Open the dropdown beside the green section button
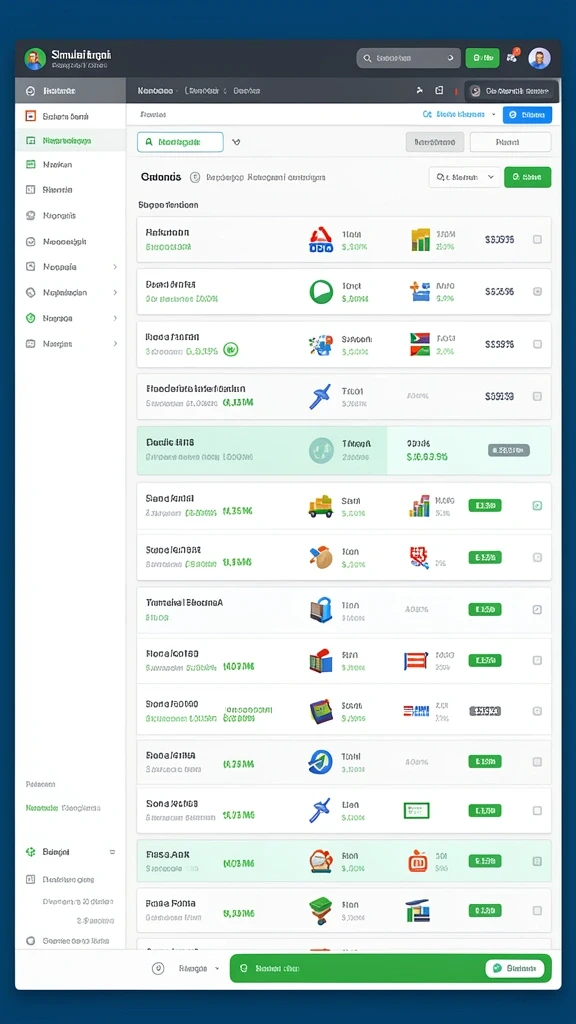This screenshot has width=576, height=1024. coord(464,177)
